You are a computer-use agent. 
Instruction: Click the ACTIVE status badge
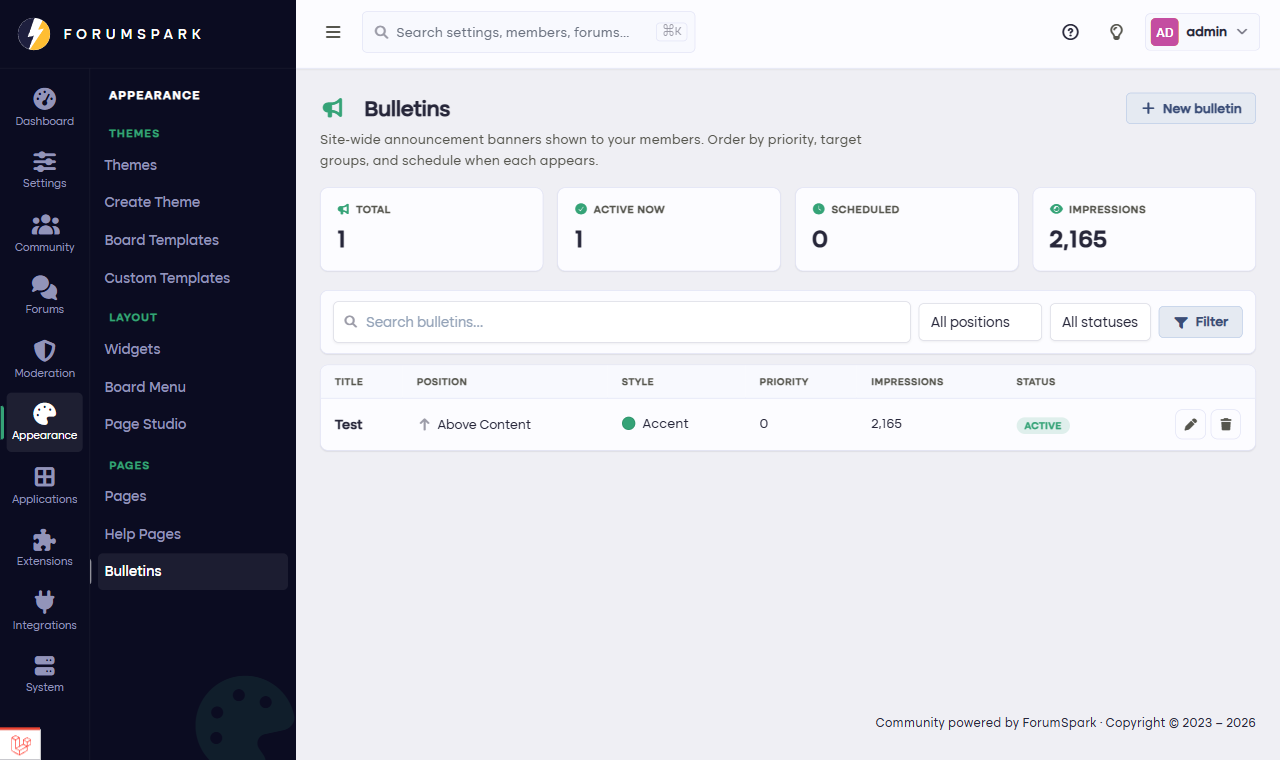click(1043, 425)
